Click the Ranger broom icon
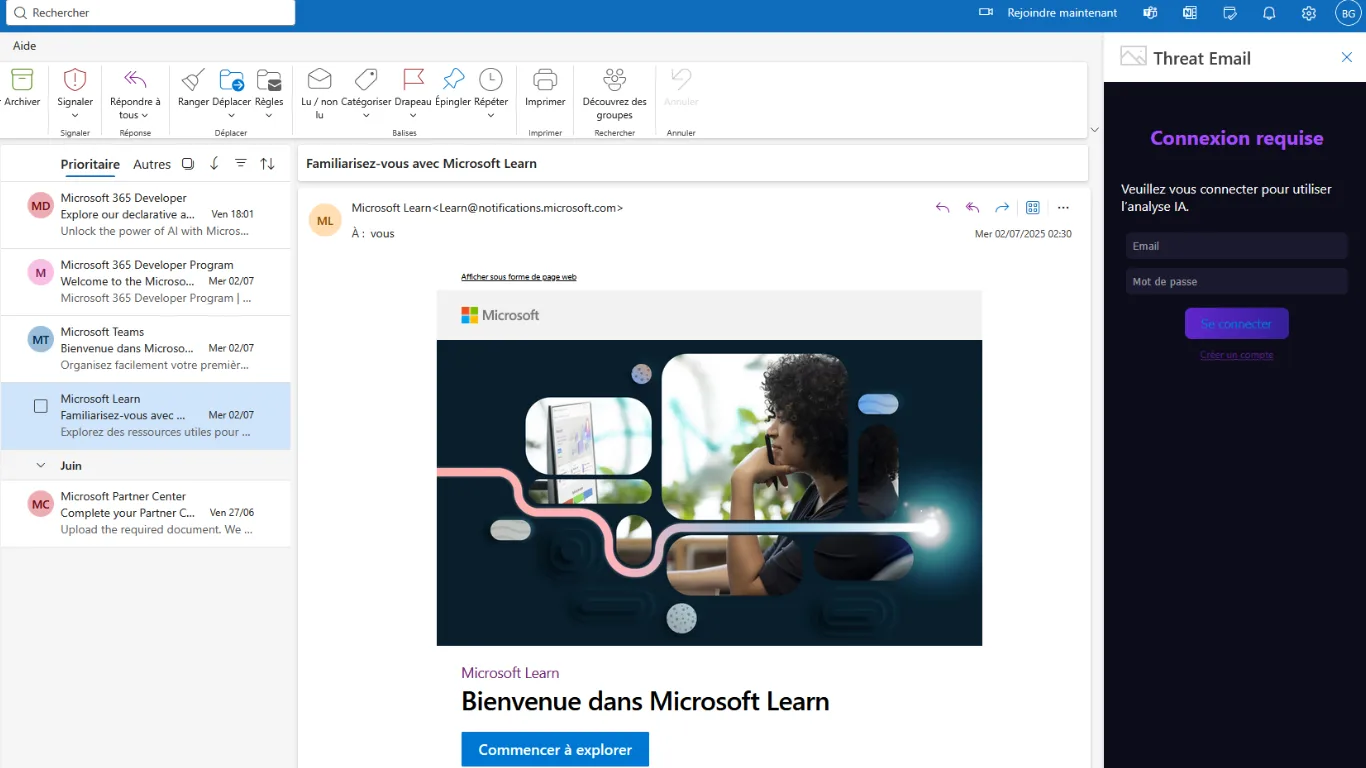The width and height of the screenshot is (1366, 768). coord(193,80)
